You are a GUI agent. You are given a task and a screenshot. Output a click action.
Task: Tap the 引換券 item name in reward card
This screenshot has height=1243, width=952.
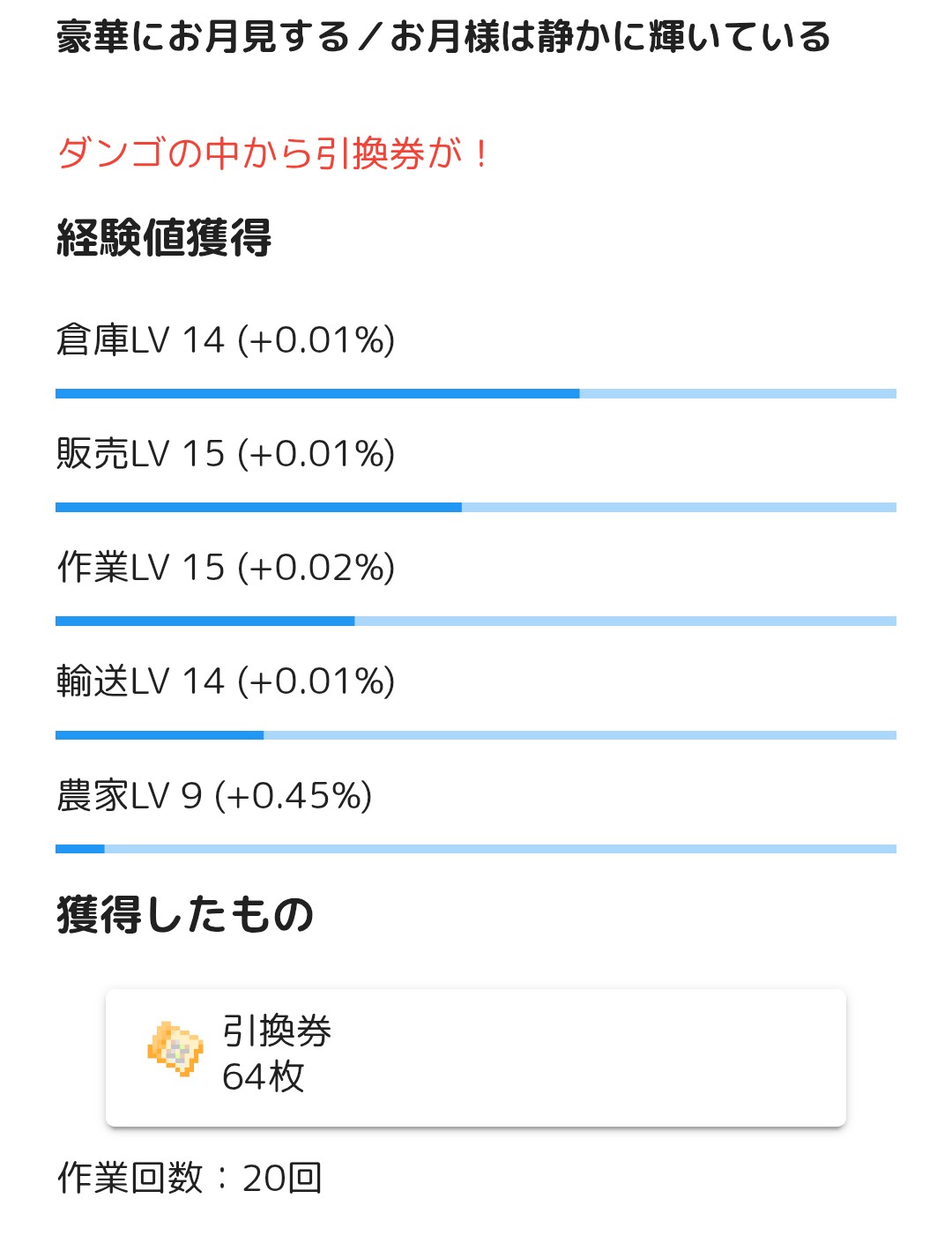[x=277, y=1031]
